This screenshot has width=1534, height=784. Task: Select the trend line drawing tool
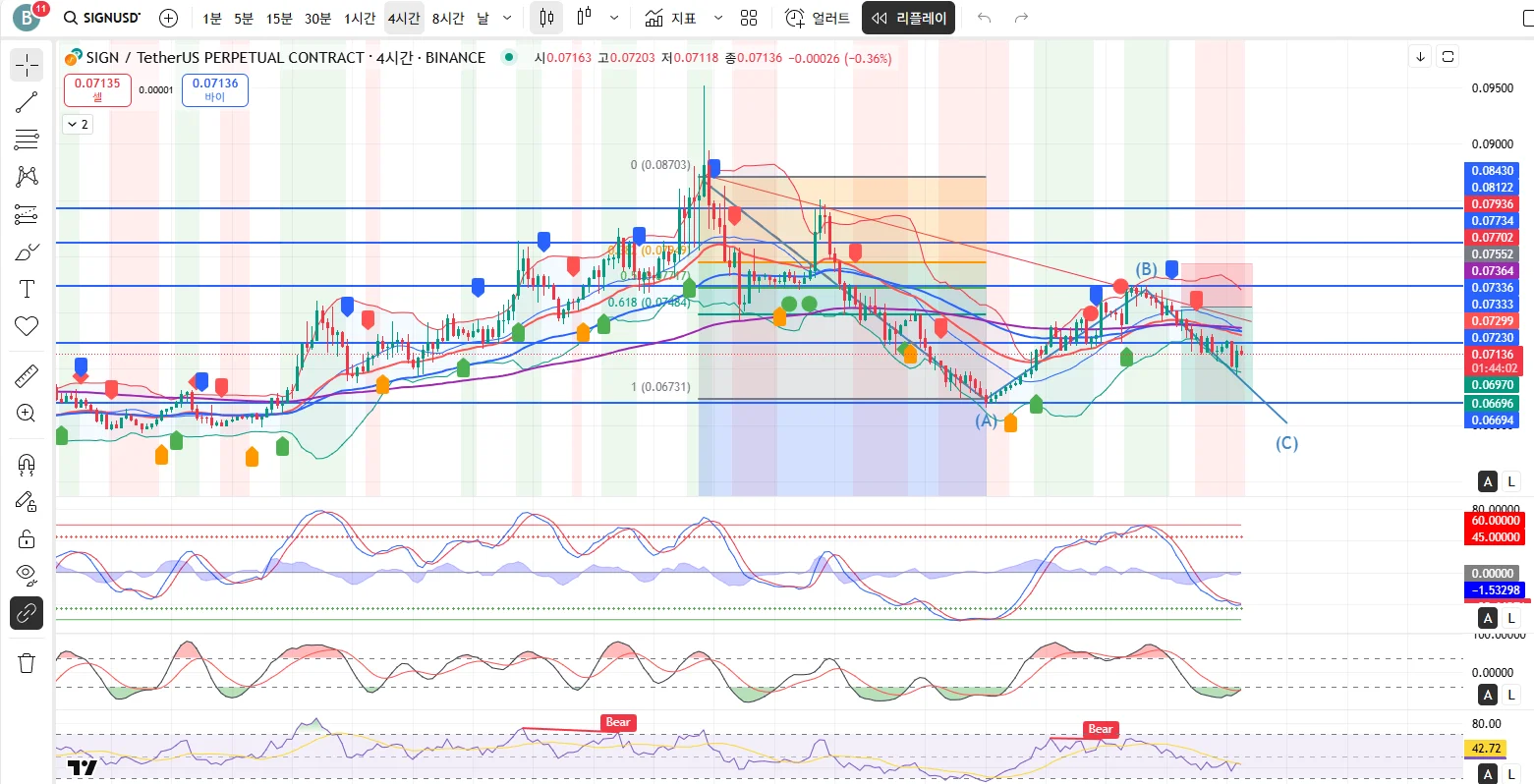pyautogui.click(x=27, y=101)
